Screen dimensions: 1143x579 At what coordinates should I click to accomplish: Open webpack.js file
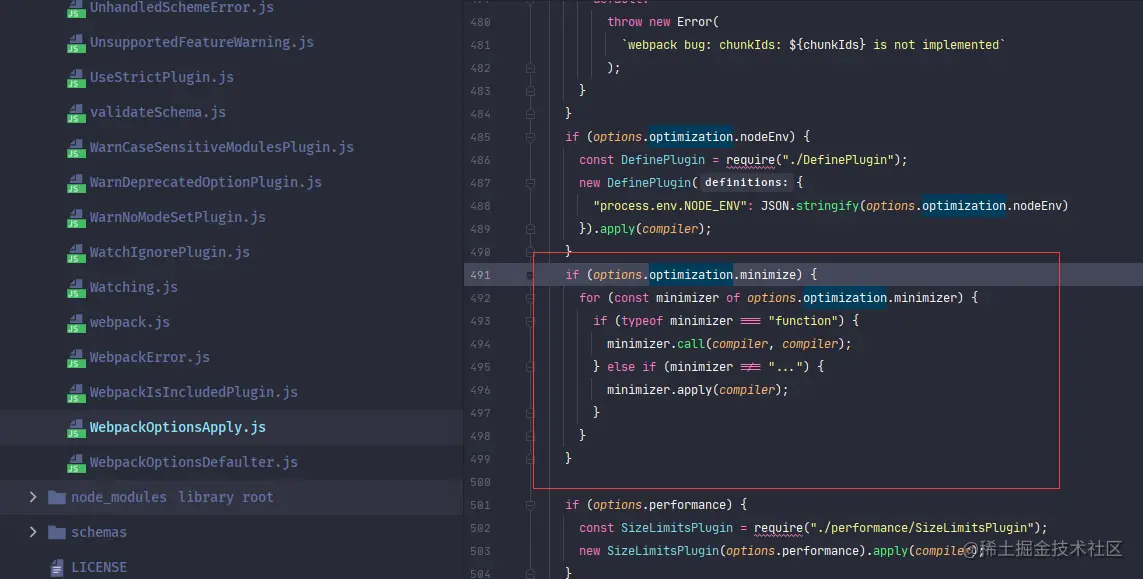[x=129, y=322]
